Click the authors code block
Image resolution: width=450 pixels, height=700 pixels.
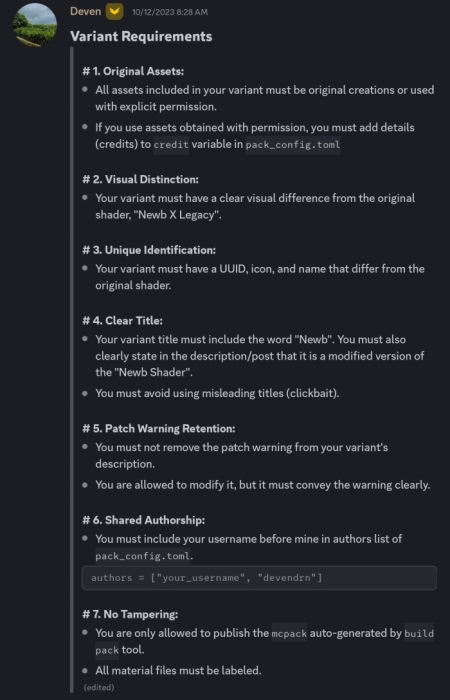pyautogui.click(x=259, y=578)
